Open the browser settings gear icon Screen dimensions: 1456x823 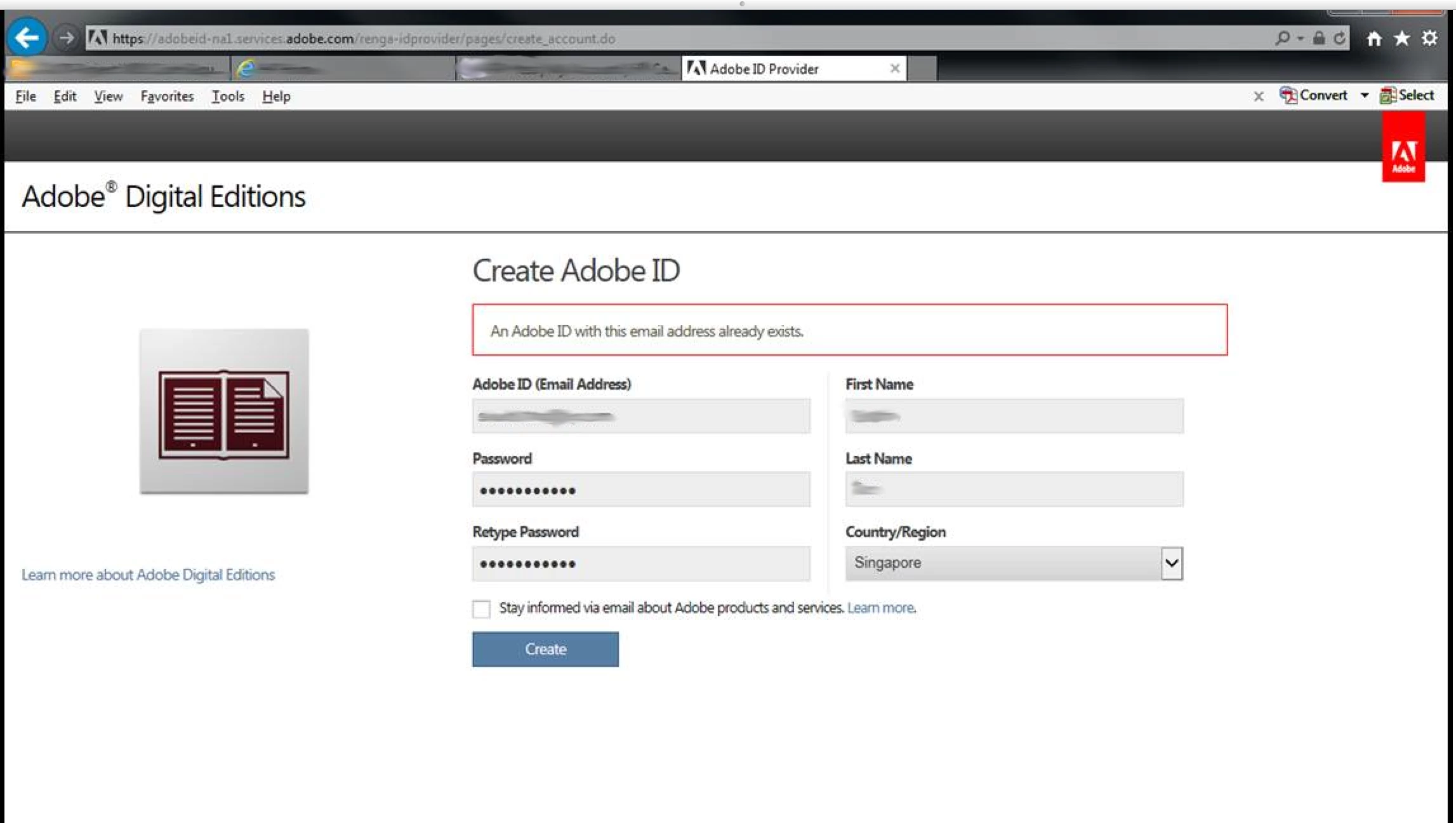(1429, 38)
